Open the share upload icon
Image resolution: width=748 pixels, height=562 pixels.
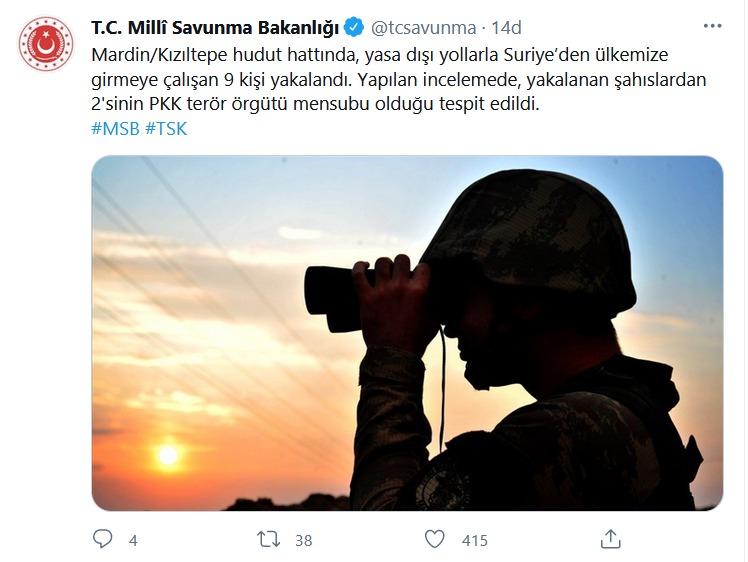click(611, 539)
